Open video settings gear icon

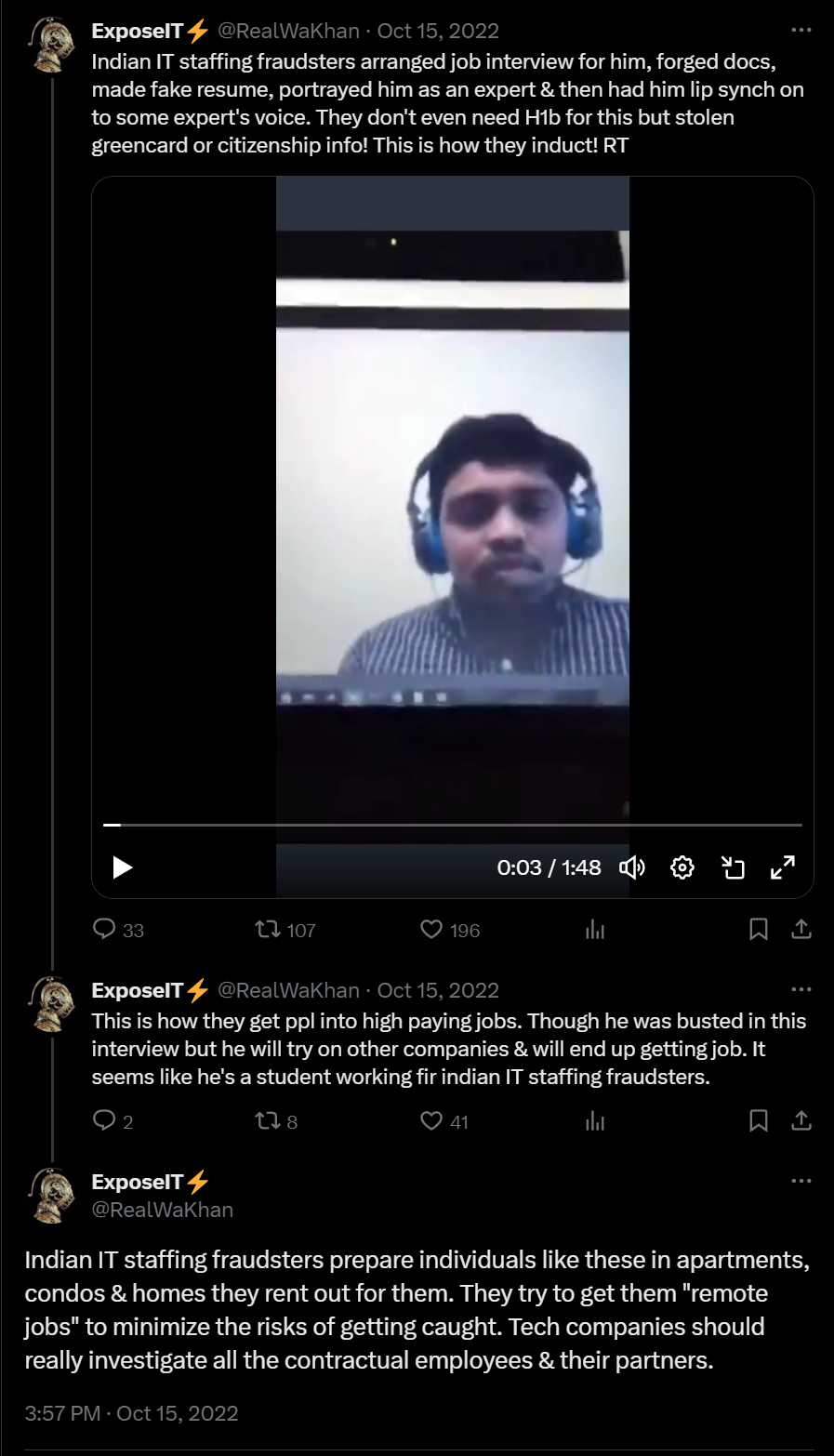pyautogui.click(x=682, y=867)
